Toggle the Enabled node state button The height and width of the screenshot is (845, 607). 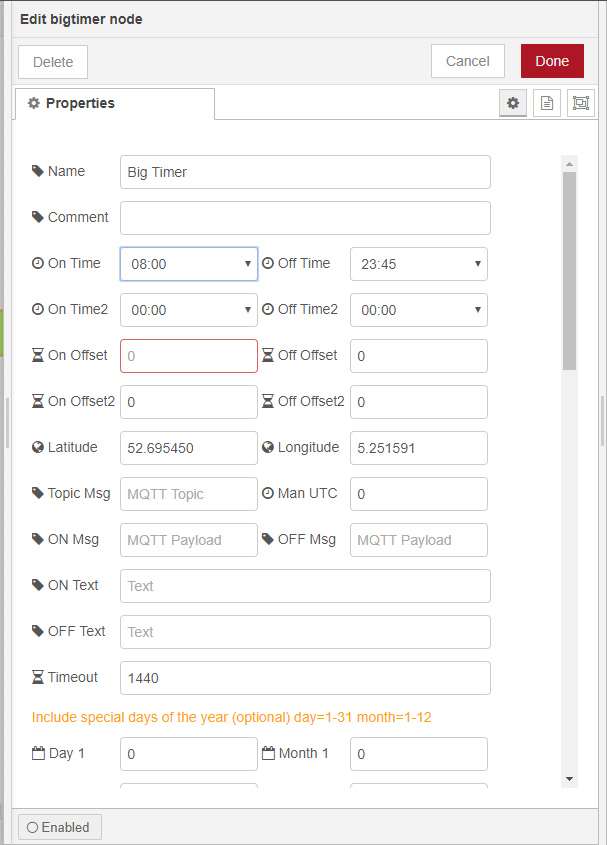coord(60,827)
